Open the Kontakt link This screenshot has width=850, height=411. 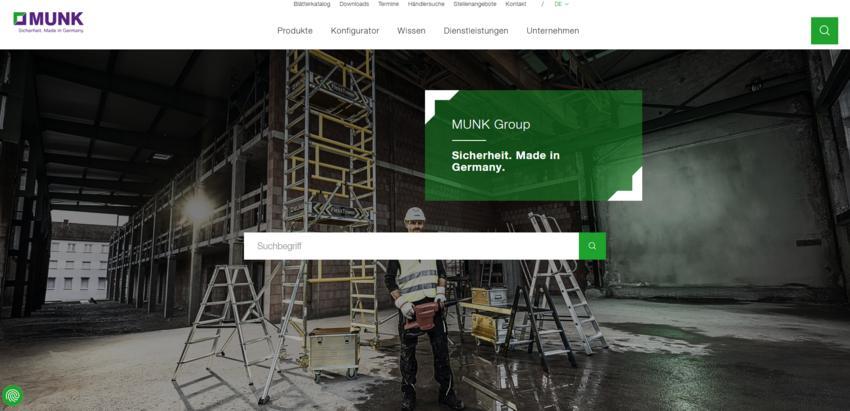[516, 4]
